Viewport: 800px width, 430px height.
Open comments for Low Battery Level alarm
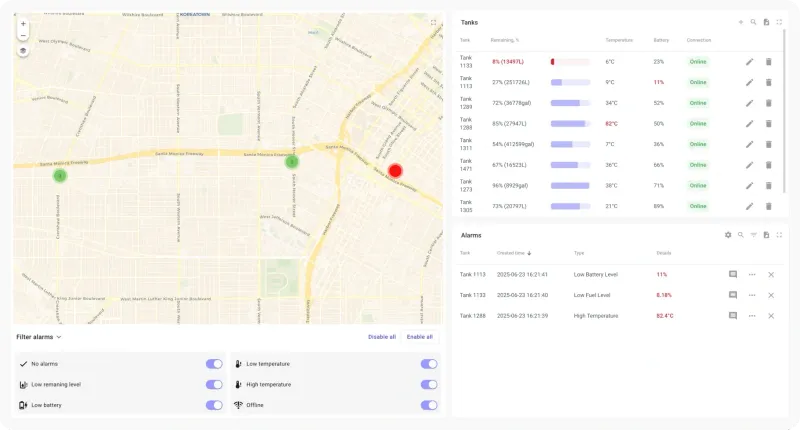(x=733, y=274)
